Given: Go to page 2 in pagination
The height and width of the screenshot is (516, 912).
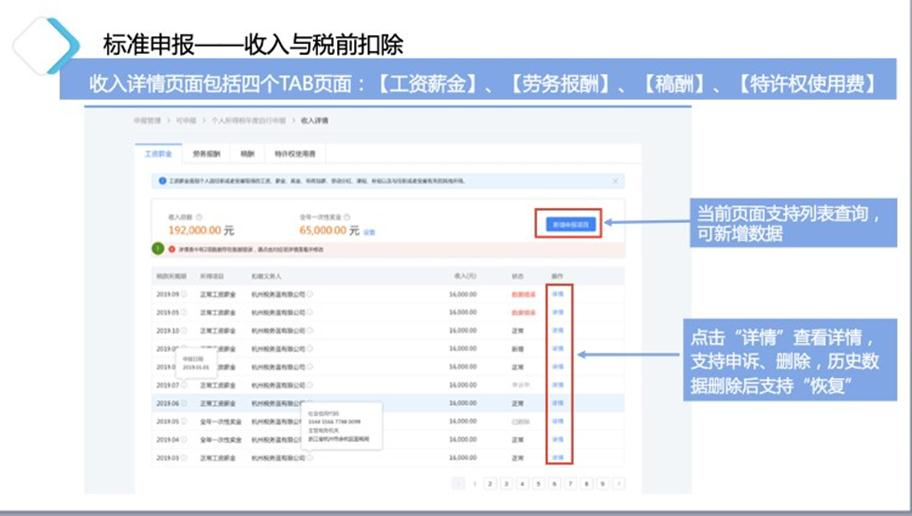Looking at the screenshot, I should 490,484.
